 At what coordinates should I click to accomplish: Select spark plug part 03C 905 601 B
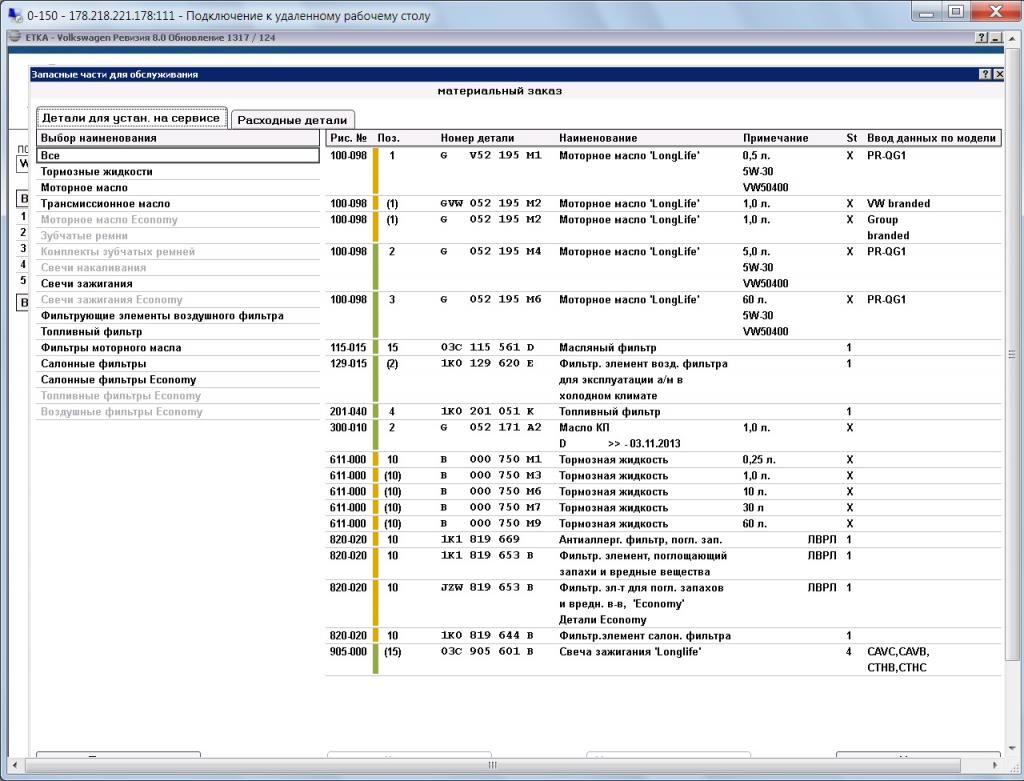(x=487, y=652)
